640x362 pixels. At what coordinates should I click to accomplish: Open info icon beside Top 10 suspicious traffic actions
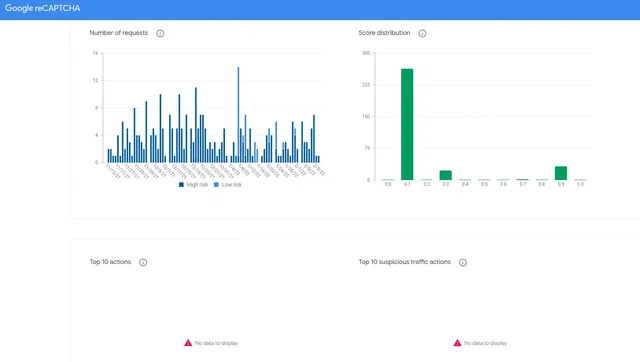pos(462,262)
